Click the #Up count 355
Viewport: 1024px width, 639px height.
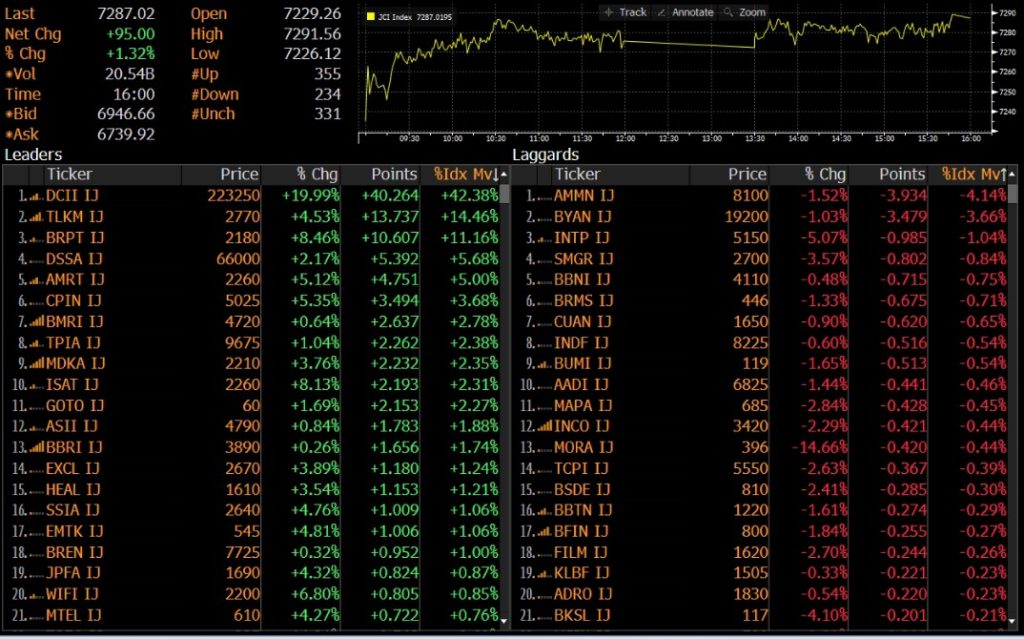327,74
